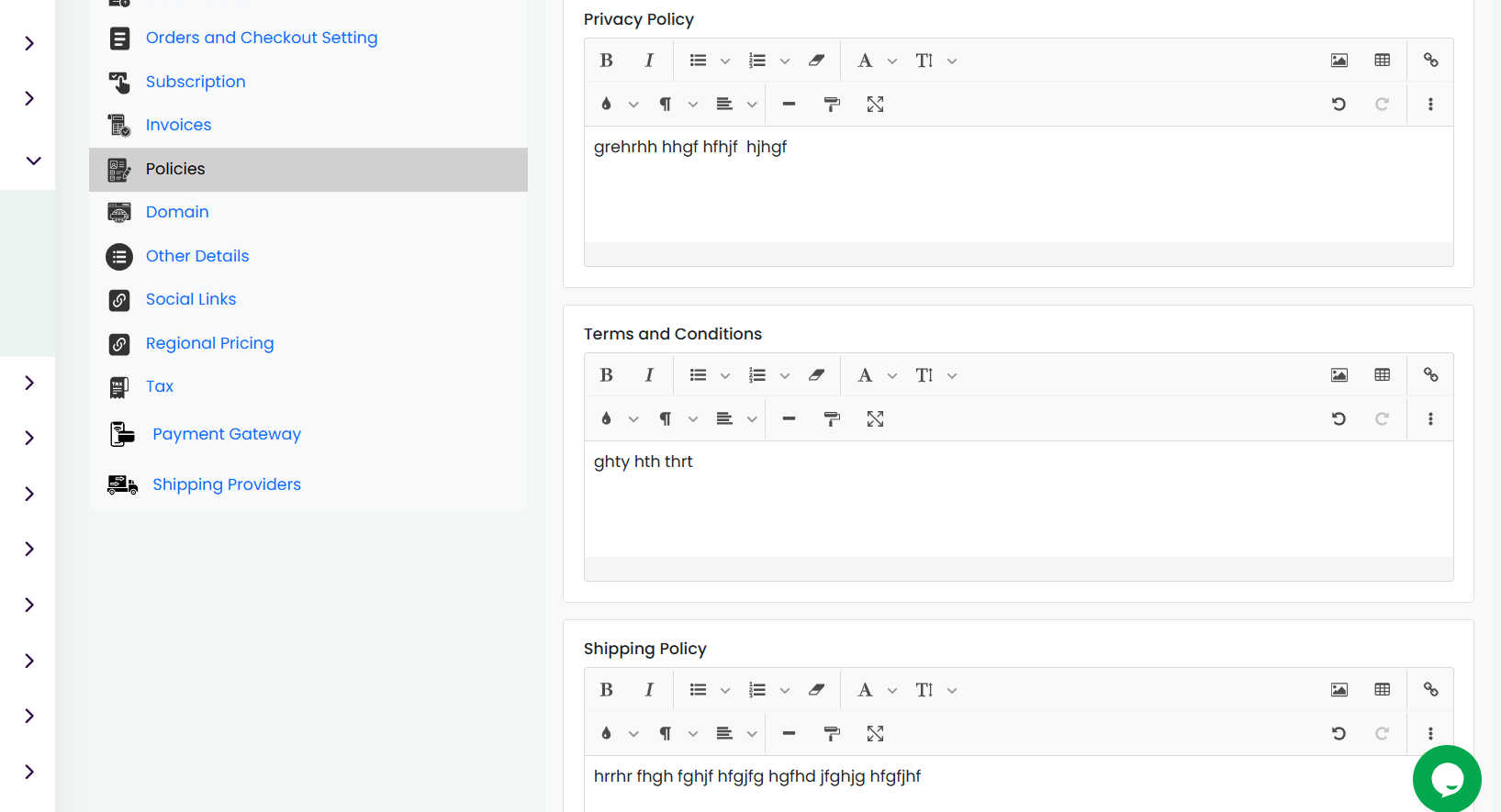
Task: Toggle bold in Privacy Policy editor
Action: coord(606,61)
